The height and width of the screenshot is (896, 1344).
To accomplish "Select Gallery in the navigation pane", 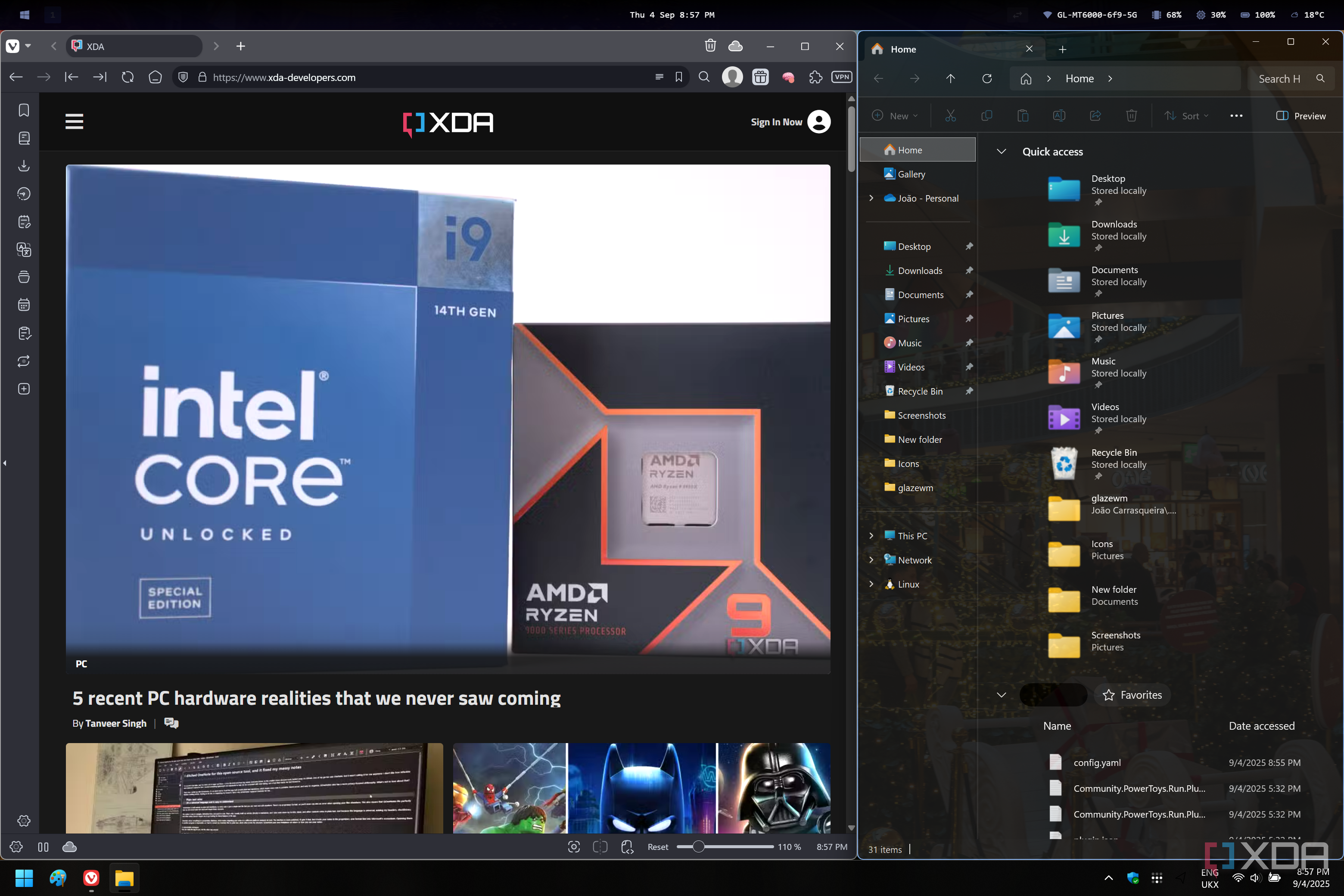I will tap(911, 174).
